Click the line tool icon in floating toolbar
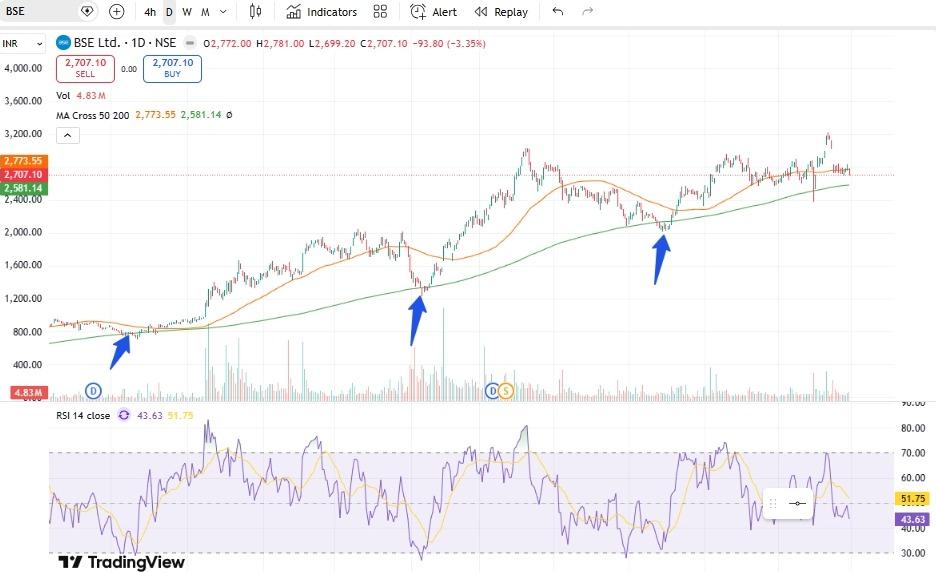 point(798,503)
